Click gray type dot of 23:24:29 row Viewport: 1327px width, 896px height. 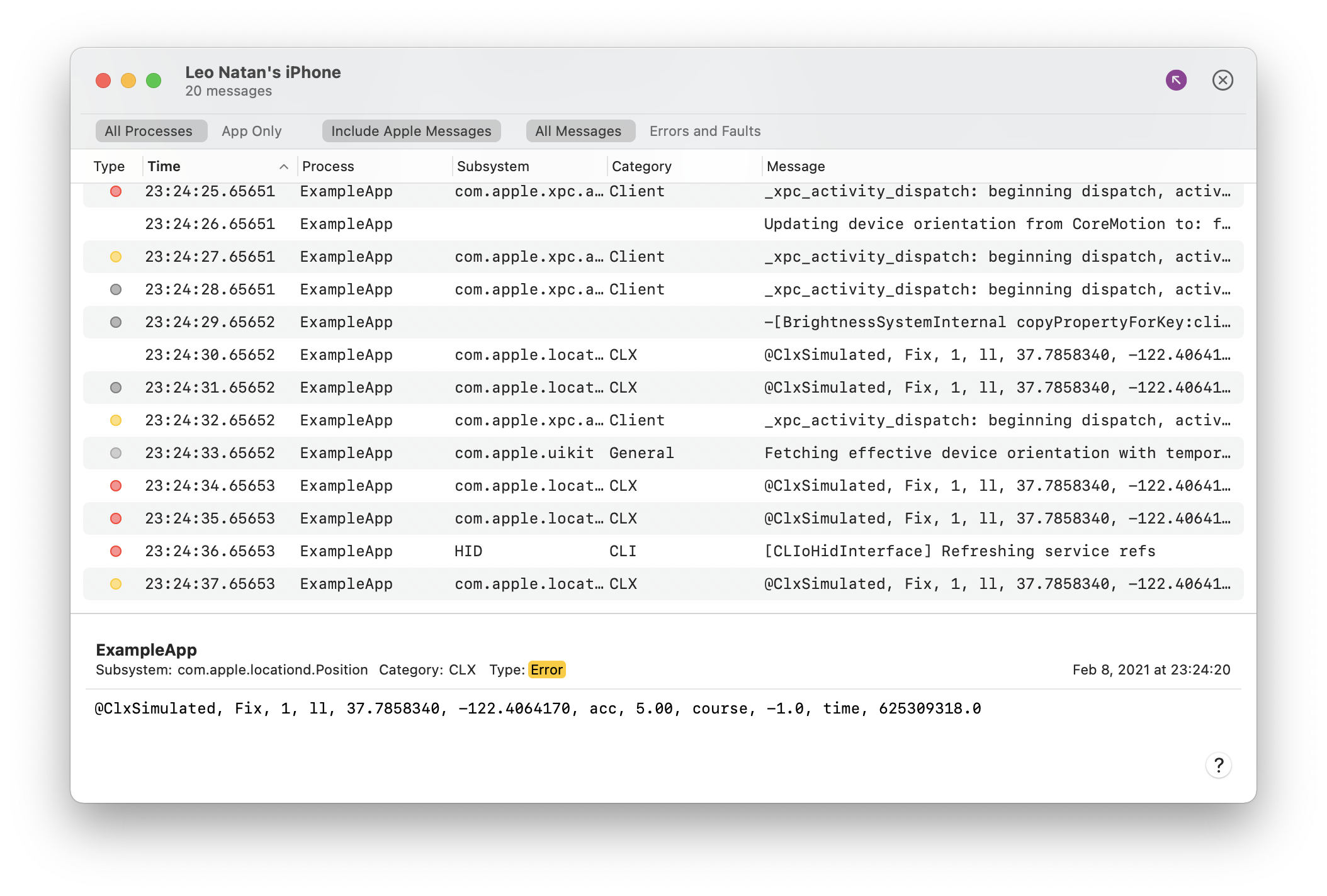(116, 322)
